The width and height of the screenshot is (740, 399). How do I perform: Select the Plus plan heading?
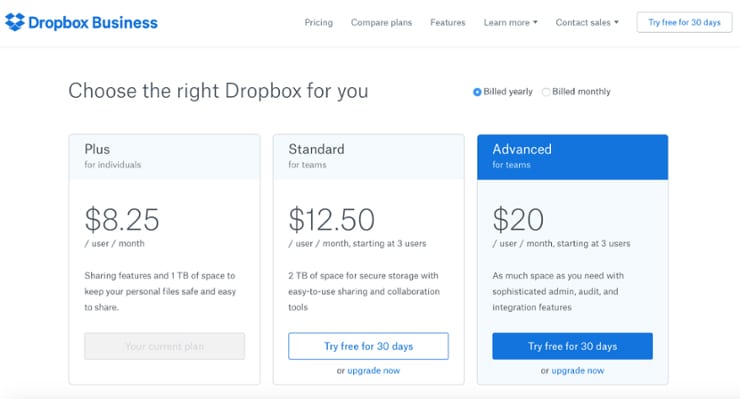coord(97,149)
